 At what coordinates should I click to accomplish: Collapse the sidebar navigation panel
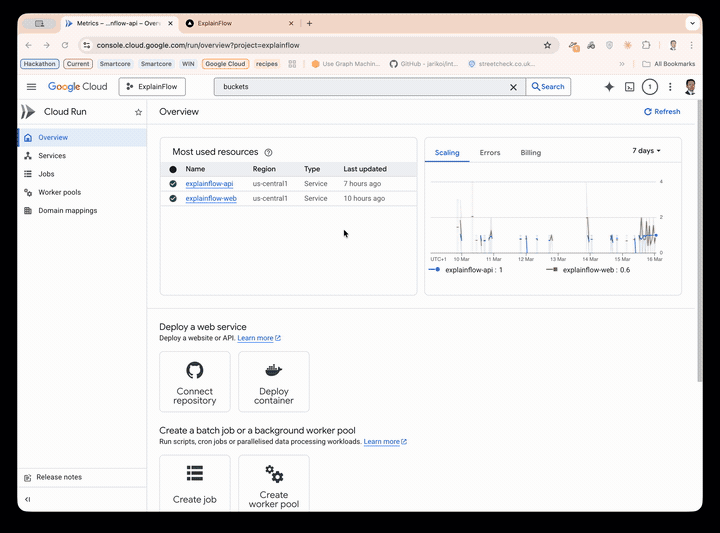28,499
